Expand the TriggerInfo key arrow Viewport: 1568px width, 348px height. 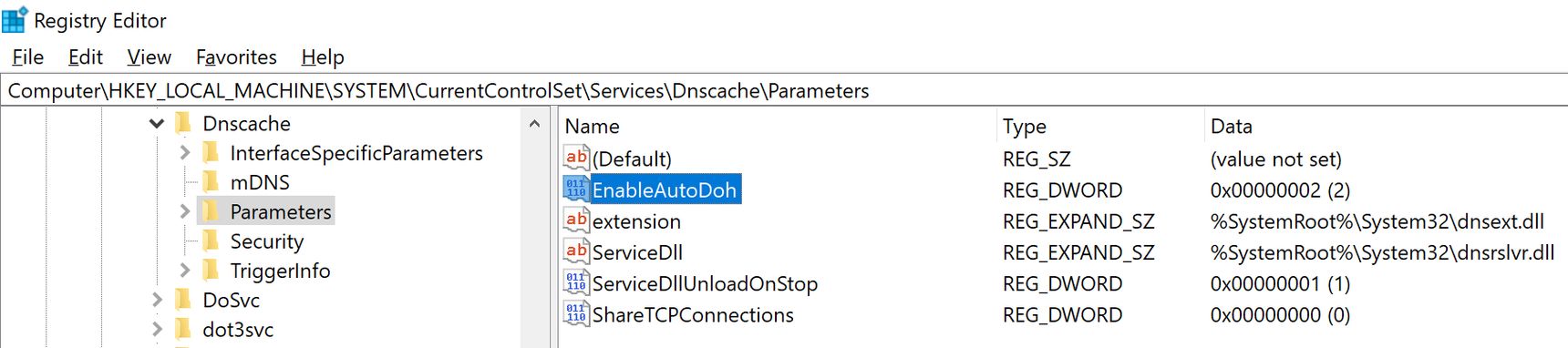coord(184,271)
